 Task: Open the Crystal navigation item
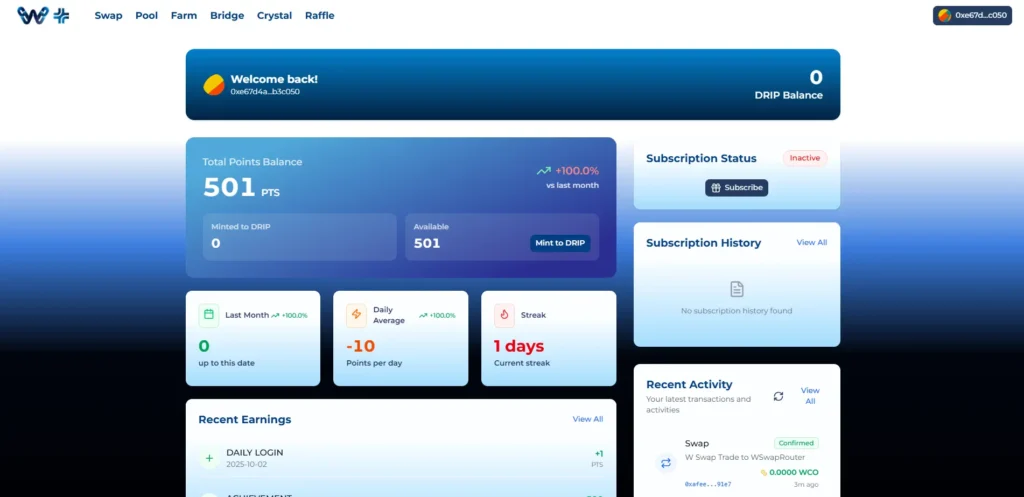point(274,16)
